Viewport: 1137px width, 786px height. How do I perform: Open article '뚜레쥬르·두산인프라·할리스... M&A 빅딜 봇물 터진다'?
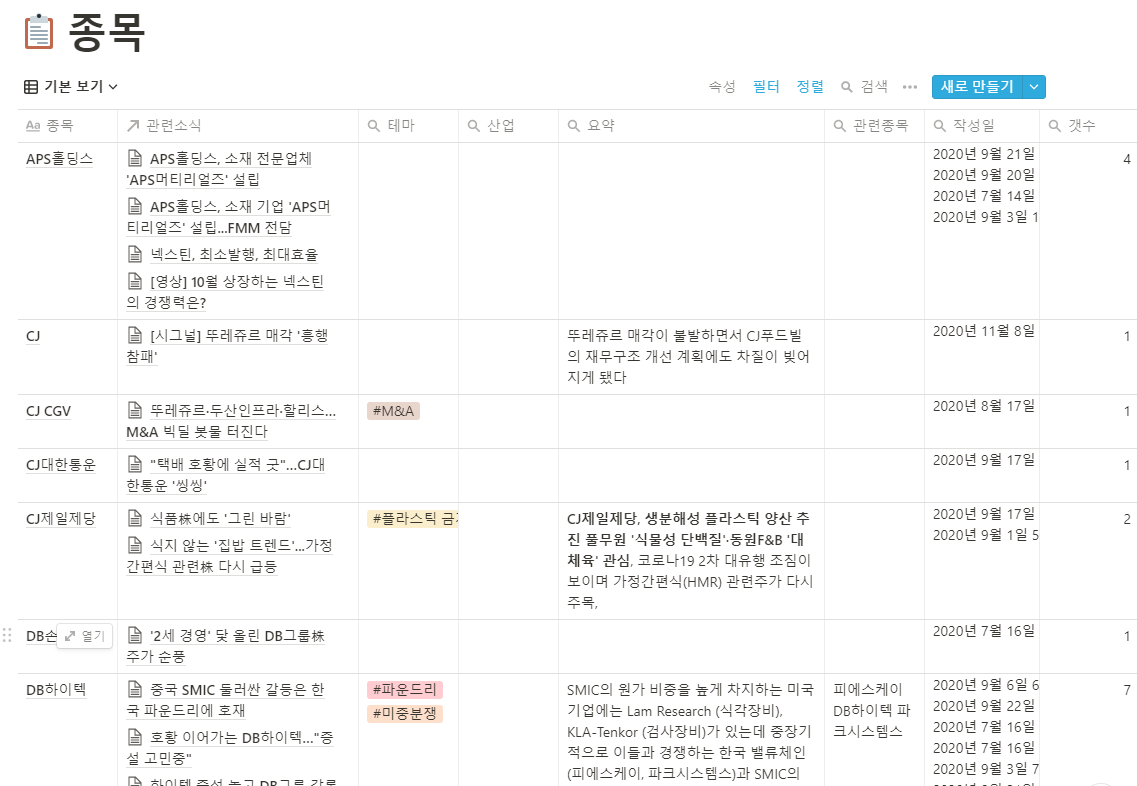(231, 421)
